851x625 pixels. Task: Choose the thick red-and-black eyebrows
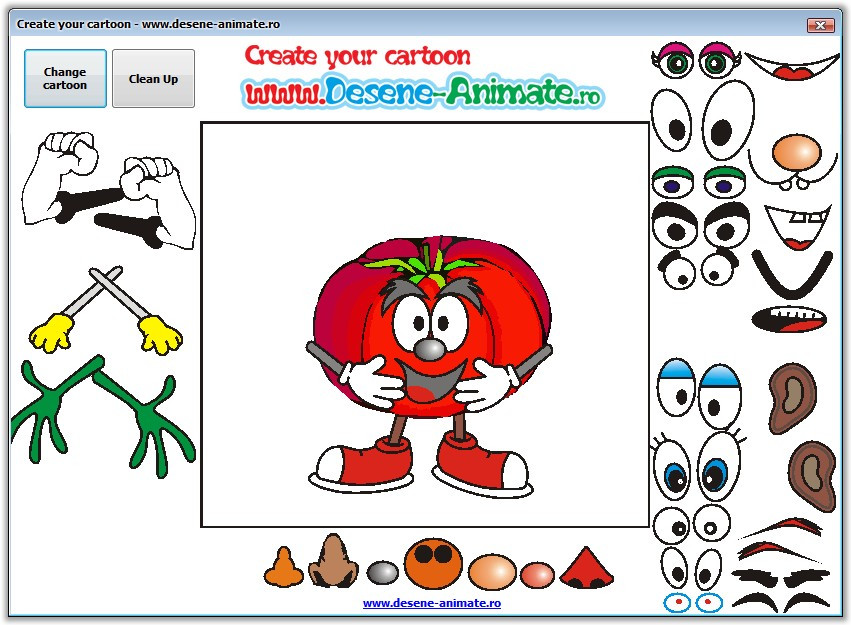tap(779, 552)
